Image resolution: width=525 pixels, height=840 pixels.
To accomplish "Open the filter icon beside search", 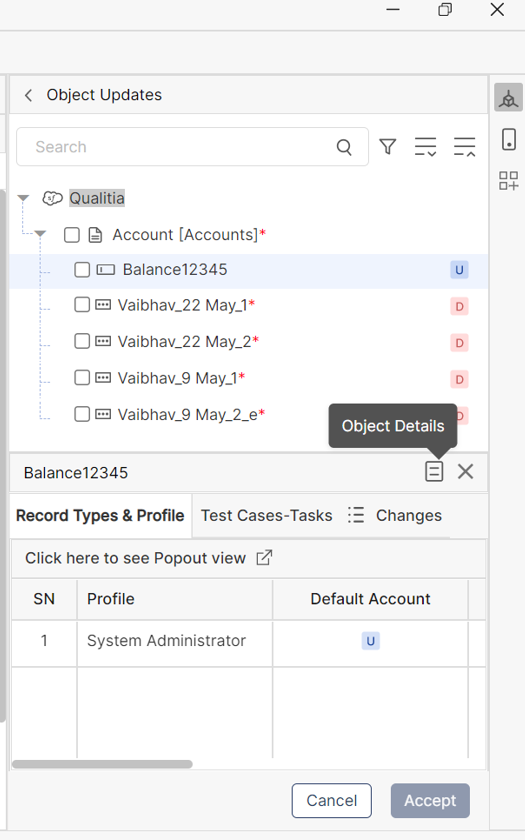I will (387, 147).
